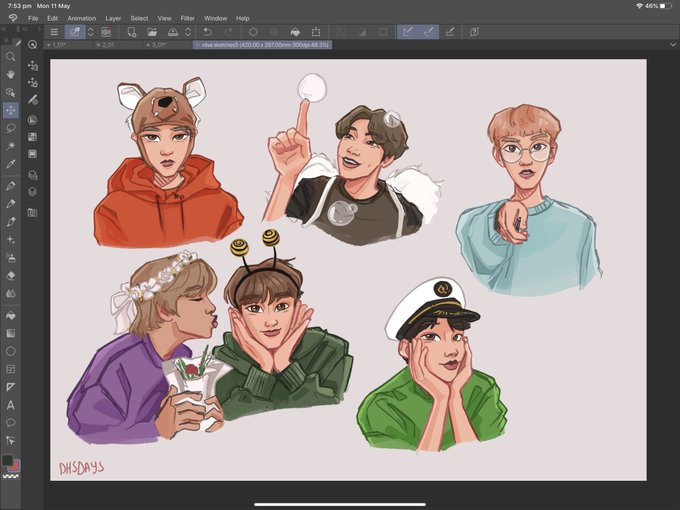
Task: Pick the red sub drawing color swatch
Action: [x=14, y=466]
